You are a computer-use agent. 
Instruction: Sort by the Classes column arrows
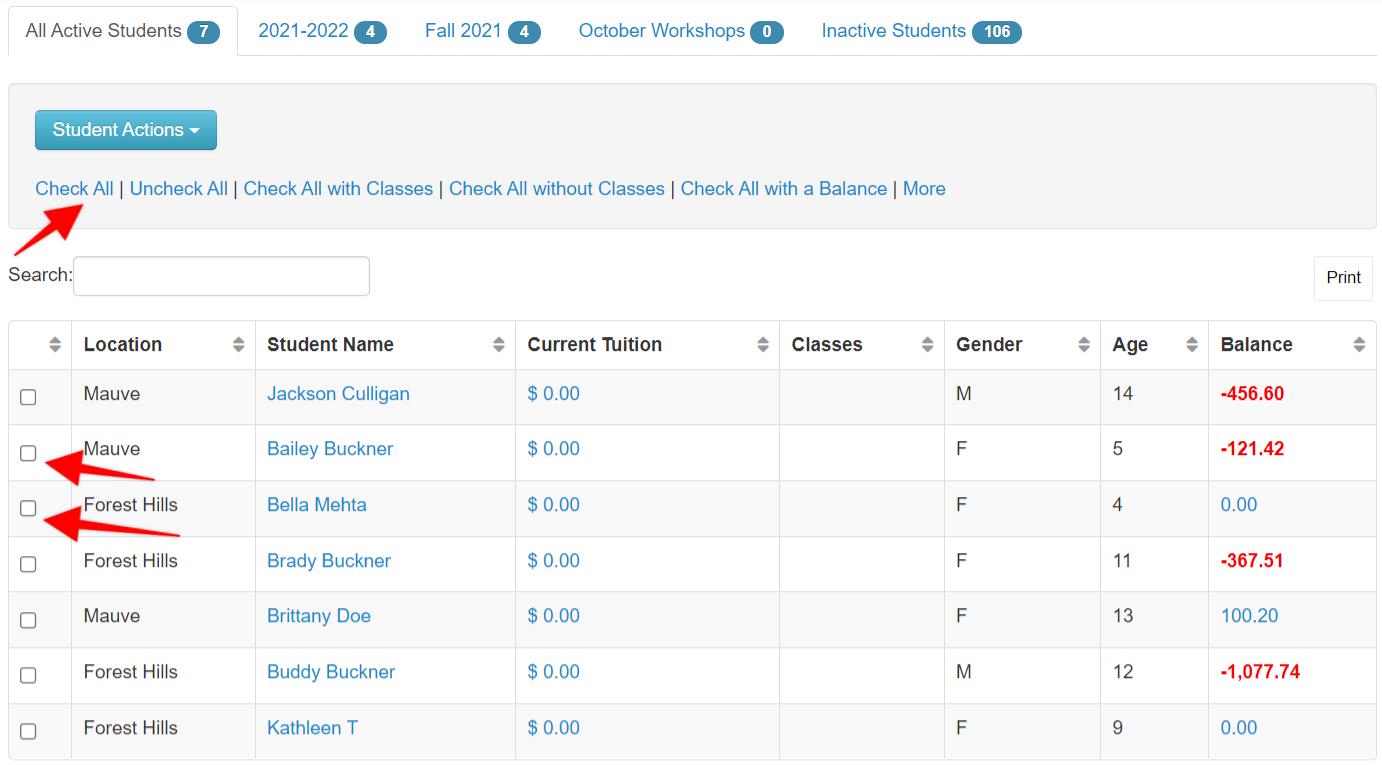pos(927,345)
